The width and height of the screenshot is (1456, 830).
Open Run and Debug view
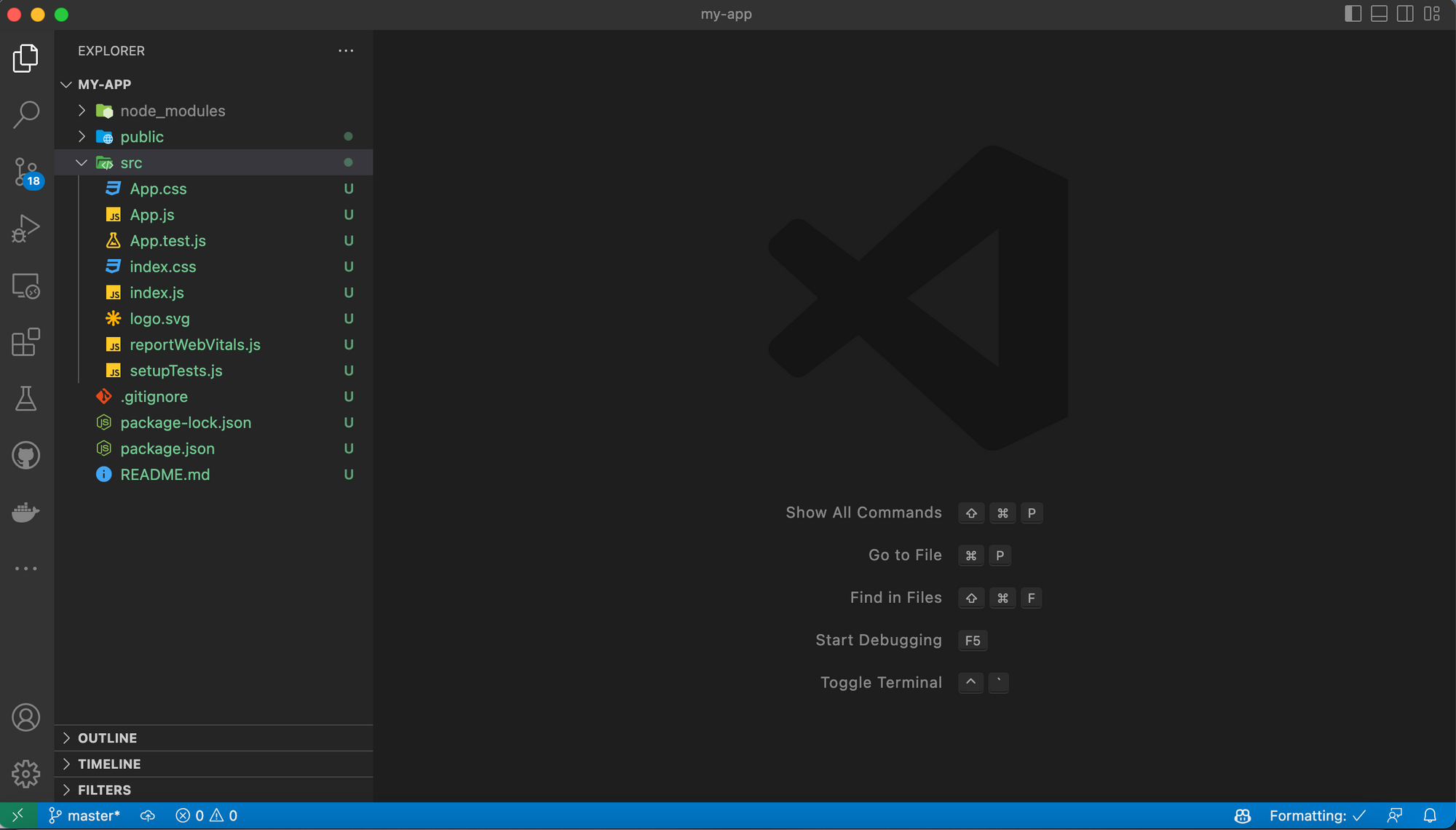[x=26, y=229]
